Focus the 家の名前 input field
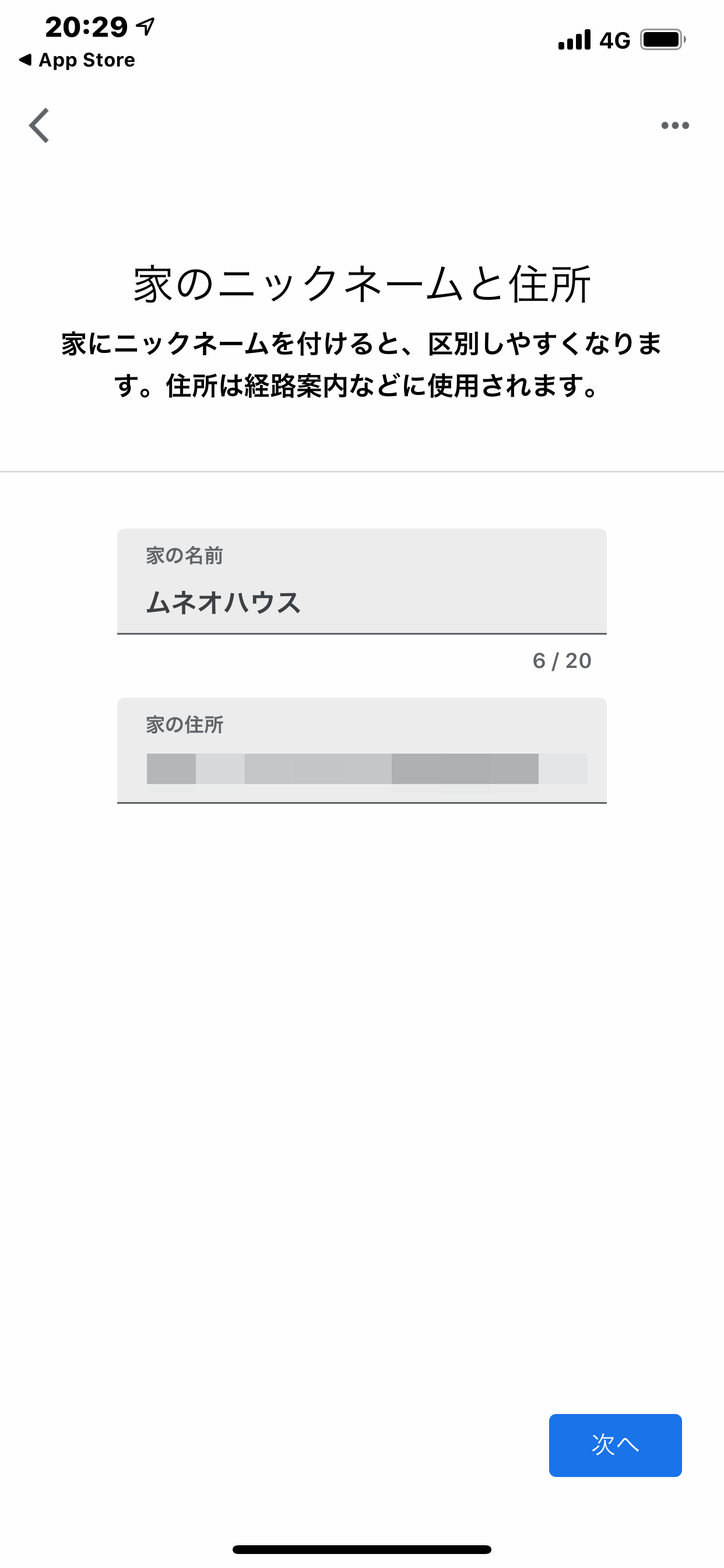This screenshot has height=1568, width=724. [x=362, y=582]
